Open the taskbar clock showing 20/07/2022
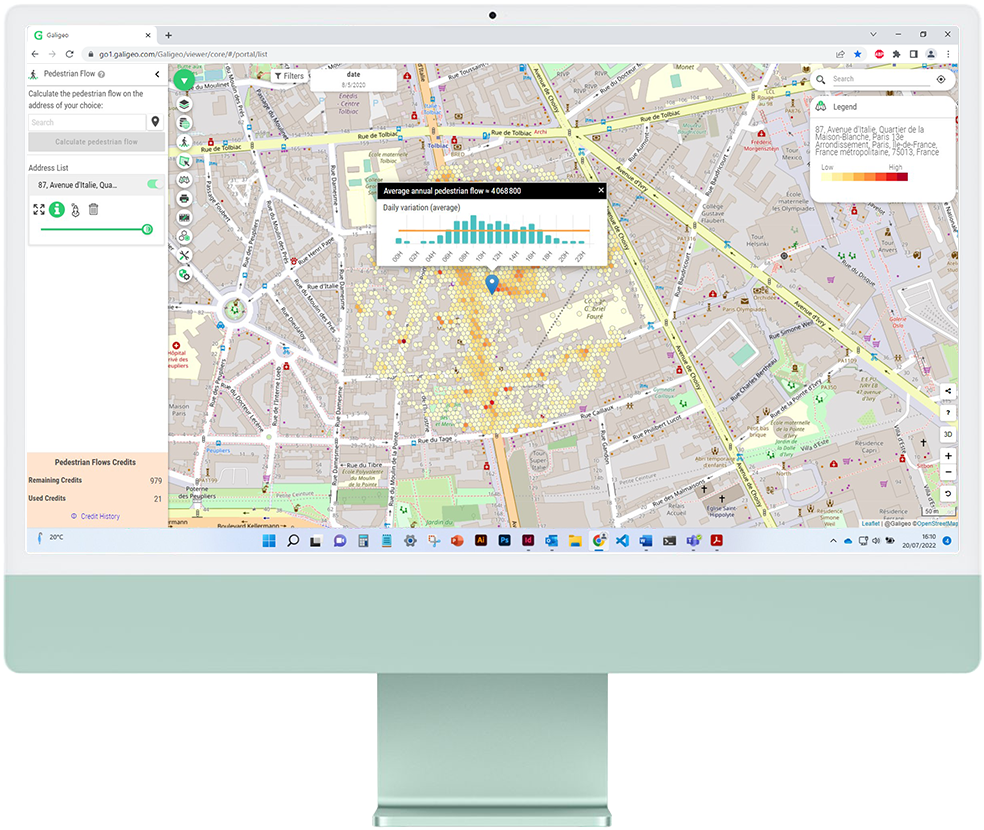This screenshot has width=984, height=830. coord(919,541)
